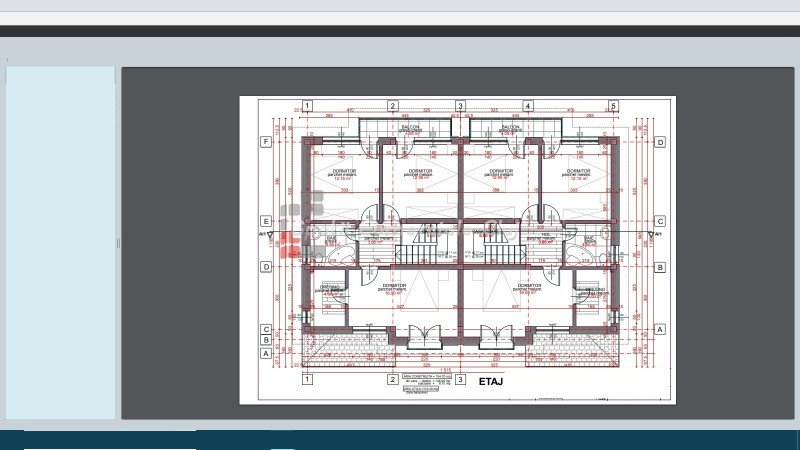Click the right BALCON label
This screenshot has width=800, height=450.
[510, 129]
